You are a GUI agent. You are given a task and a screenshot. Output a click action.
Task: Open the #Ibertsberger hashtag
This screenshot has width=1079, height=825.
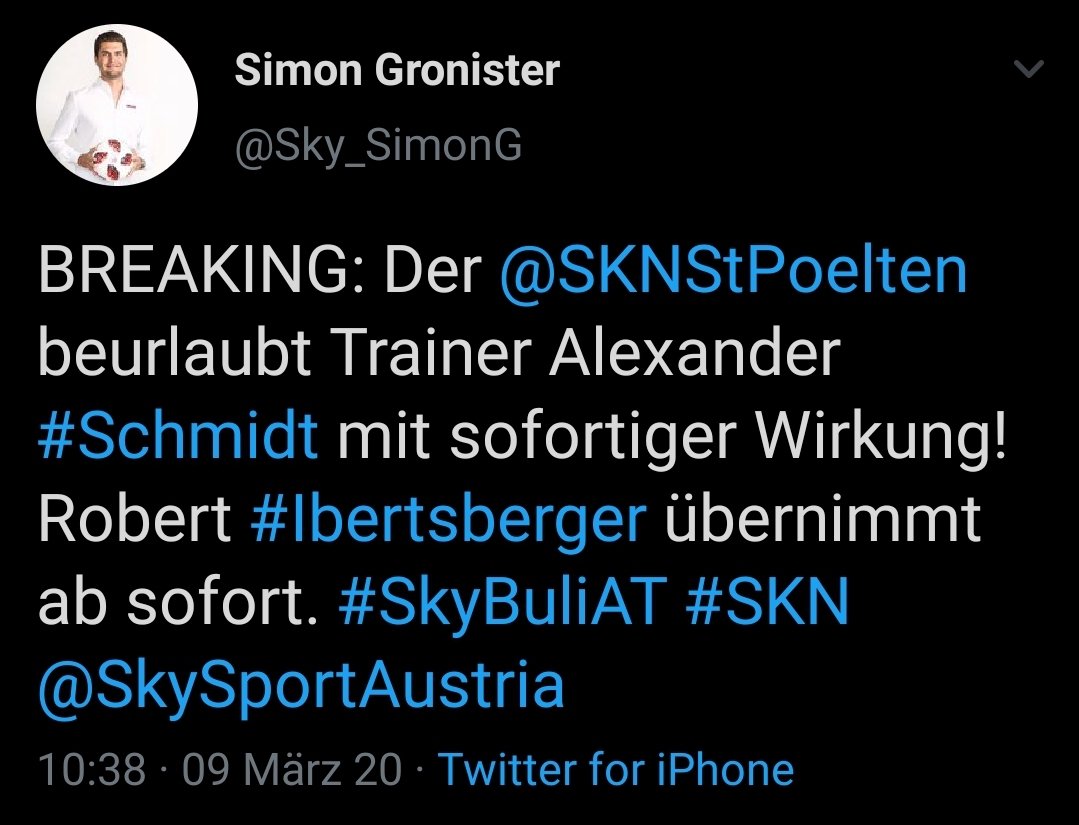pyautogui.click(x=449, y=521)
